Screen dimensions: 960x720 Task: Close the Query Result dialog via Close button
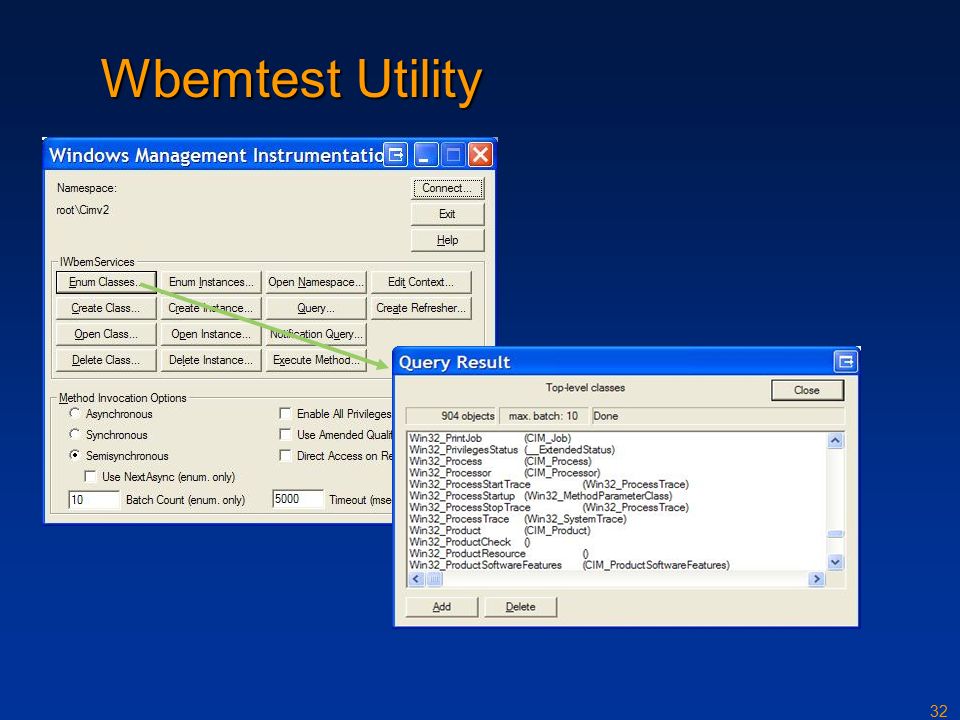tap(807, 390)
